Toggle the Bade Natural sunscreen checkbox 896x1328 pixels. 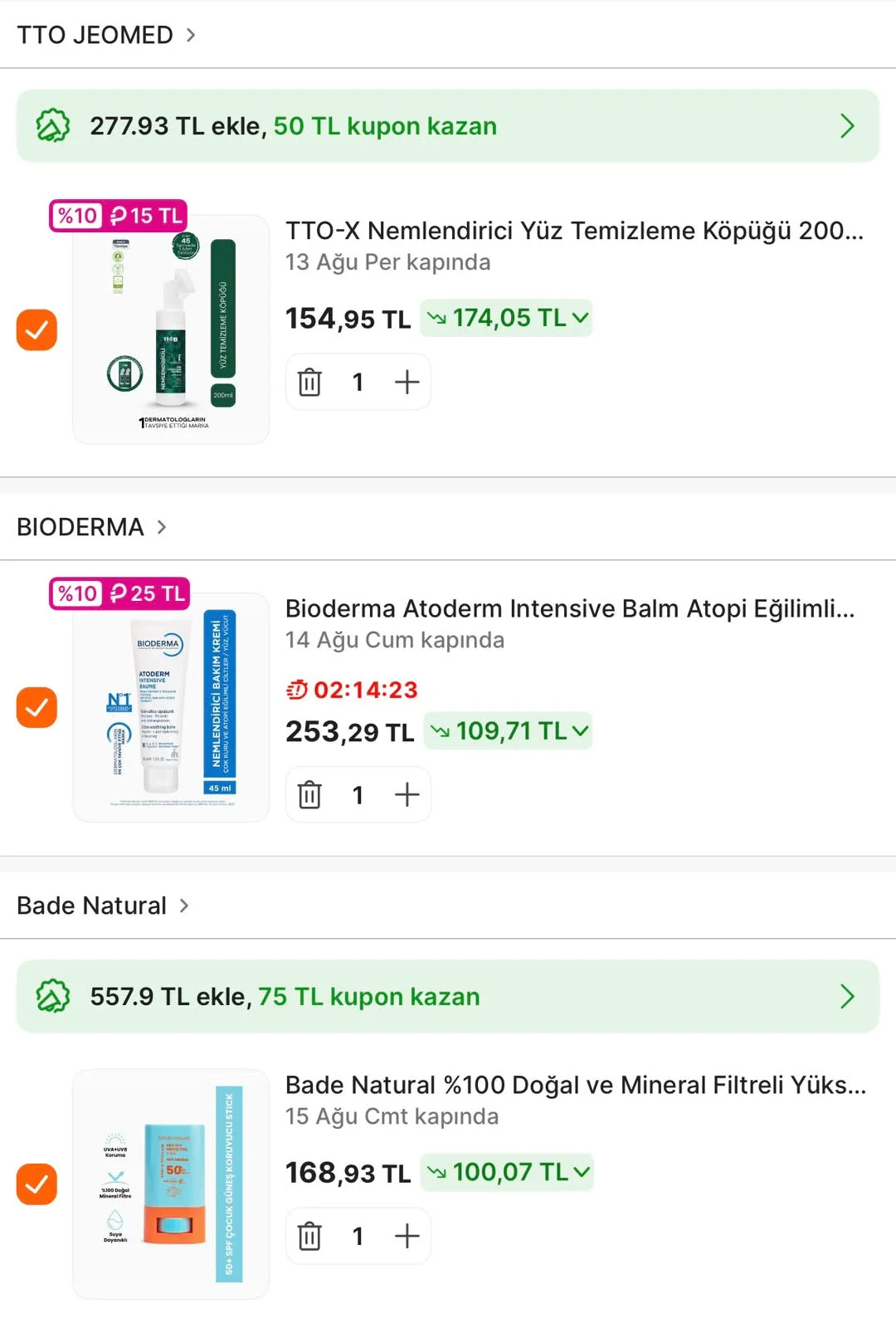pos(37,1184)
